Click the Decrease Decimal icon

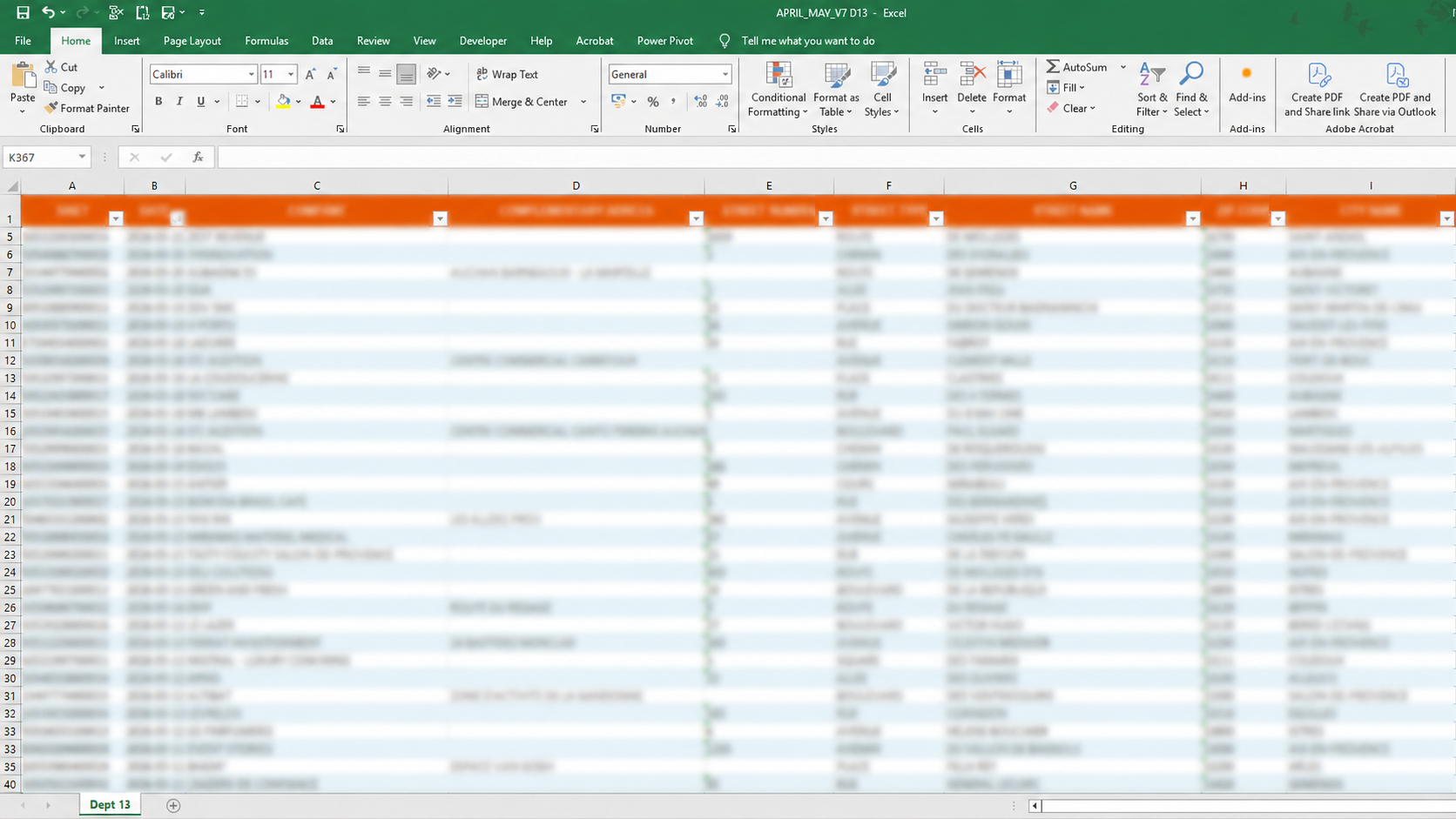(x=722, y=102)
